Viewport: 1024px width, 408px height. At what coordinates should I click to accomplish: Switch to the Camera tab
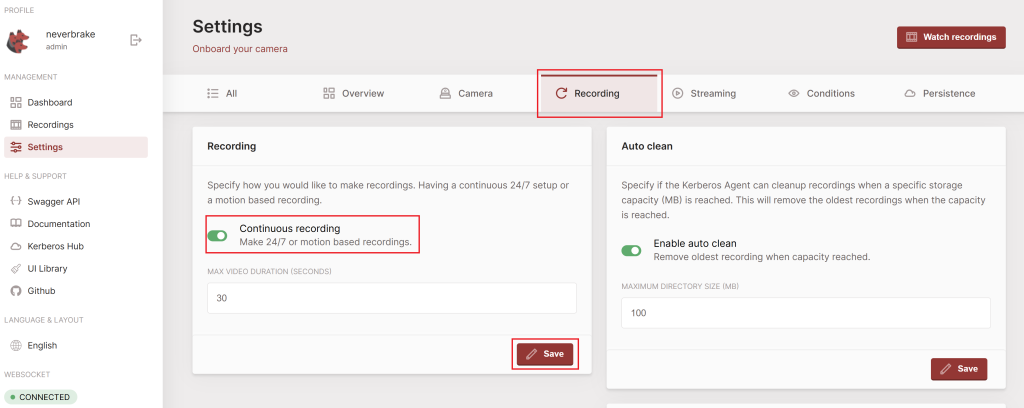tap(466, 93)
